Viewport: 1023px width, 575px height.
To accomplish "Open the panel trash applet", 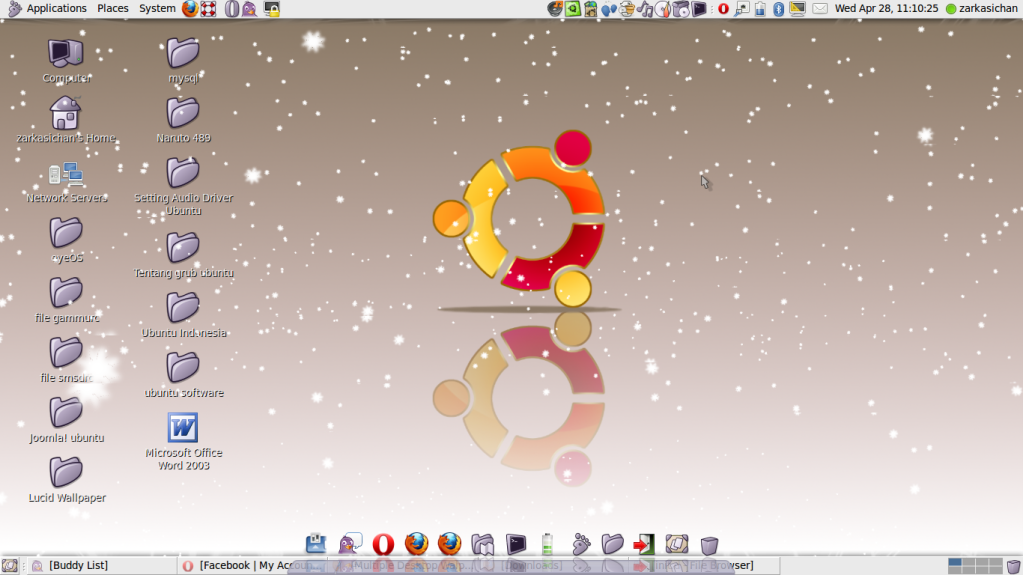I will pyautogui.click(x=1013, y=566).
